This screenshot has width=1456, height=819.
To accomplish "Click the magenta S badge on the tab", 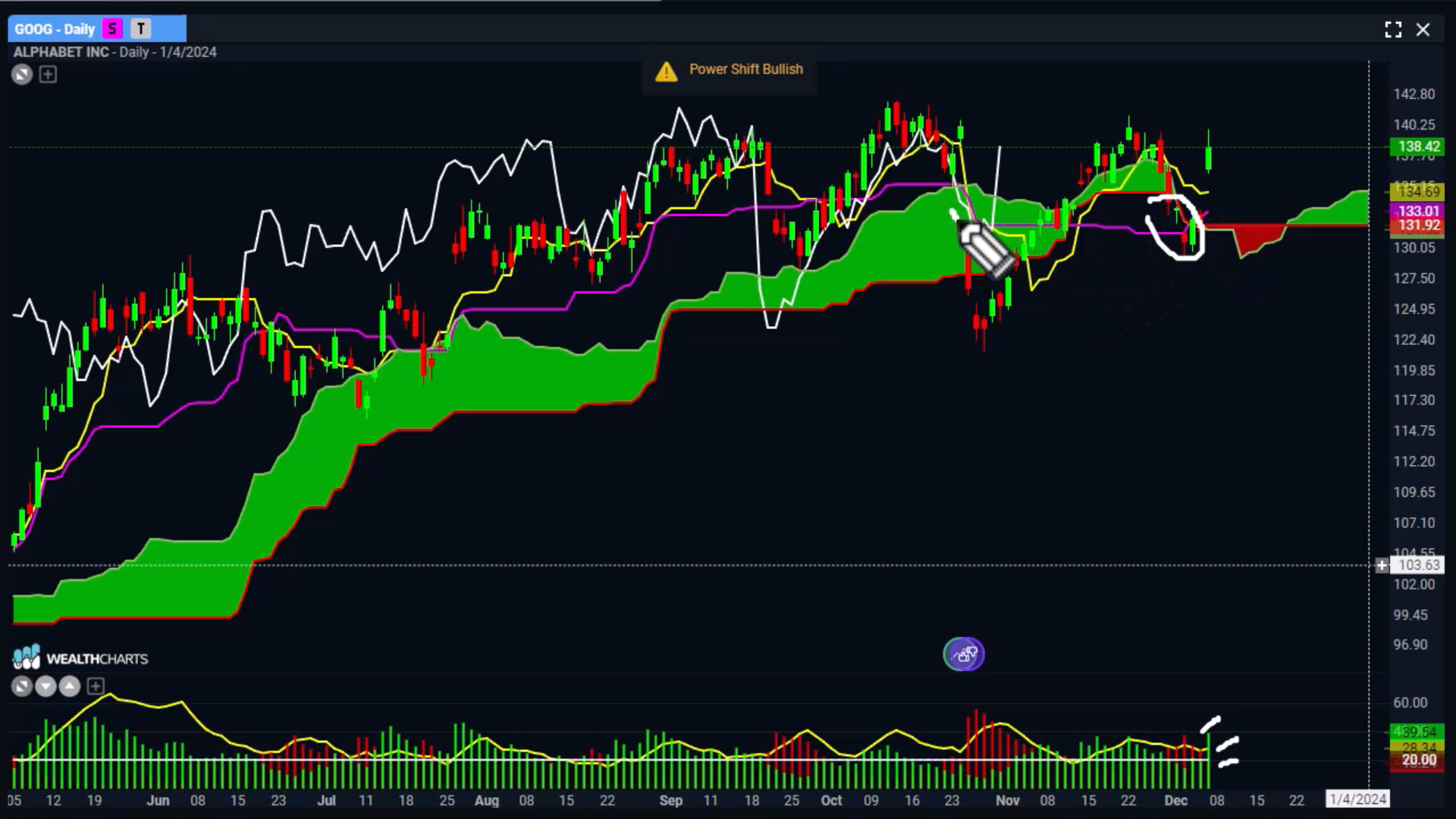I will tap(112, 29).
